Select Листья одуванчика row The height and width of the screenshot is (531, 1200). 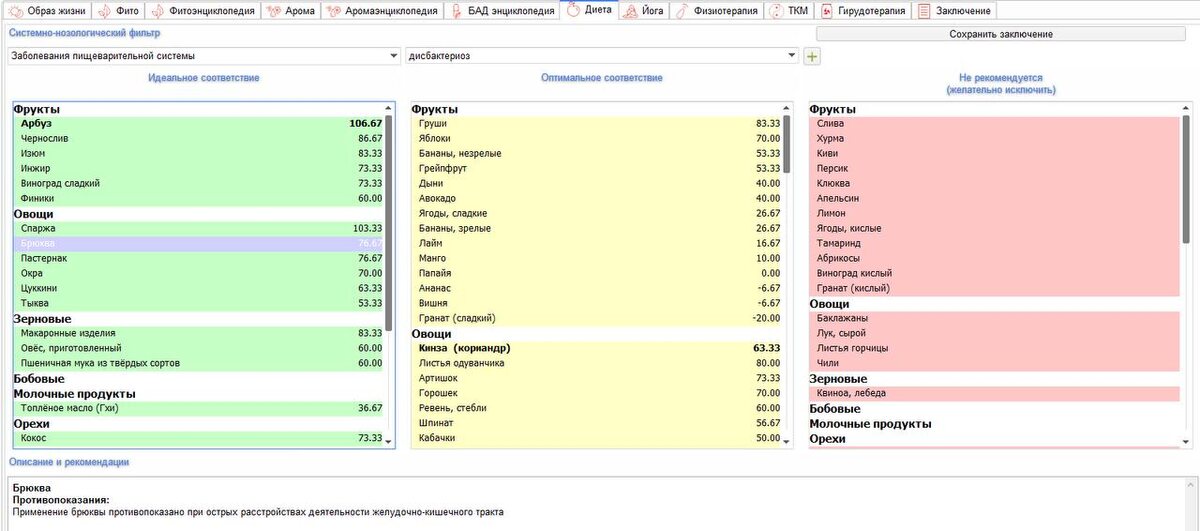(597, 363)
